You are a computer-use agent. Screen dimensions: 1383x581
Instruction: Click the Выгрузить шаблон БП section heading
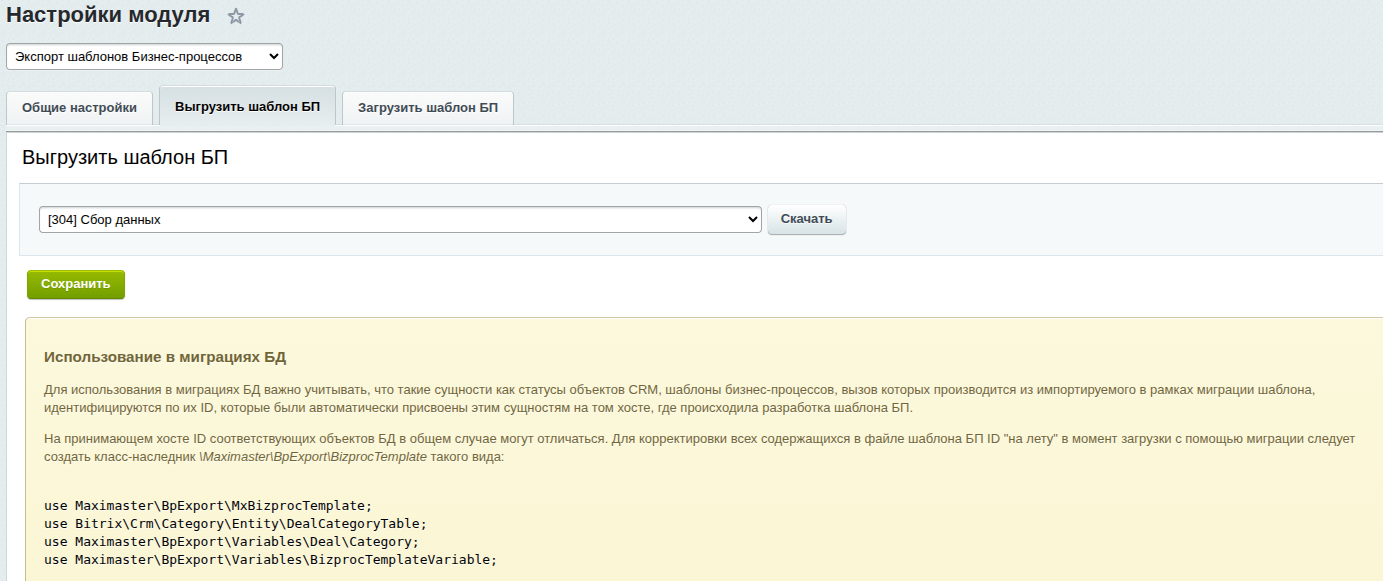click(125, 158)
